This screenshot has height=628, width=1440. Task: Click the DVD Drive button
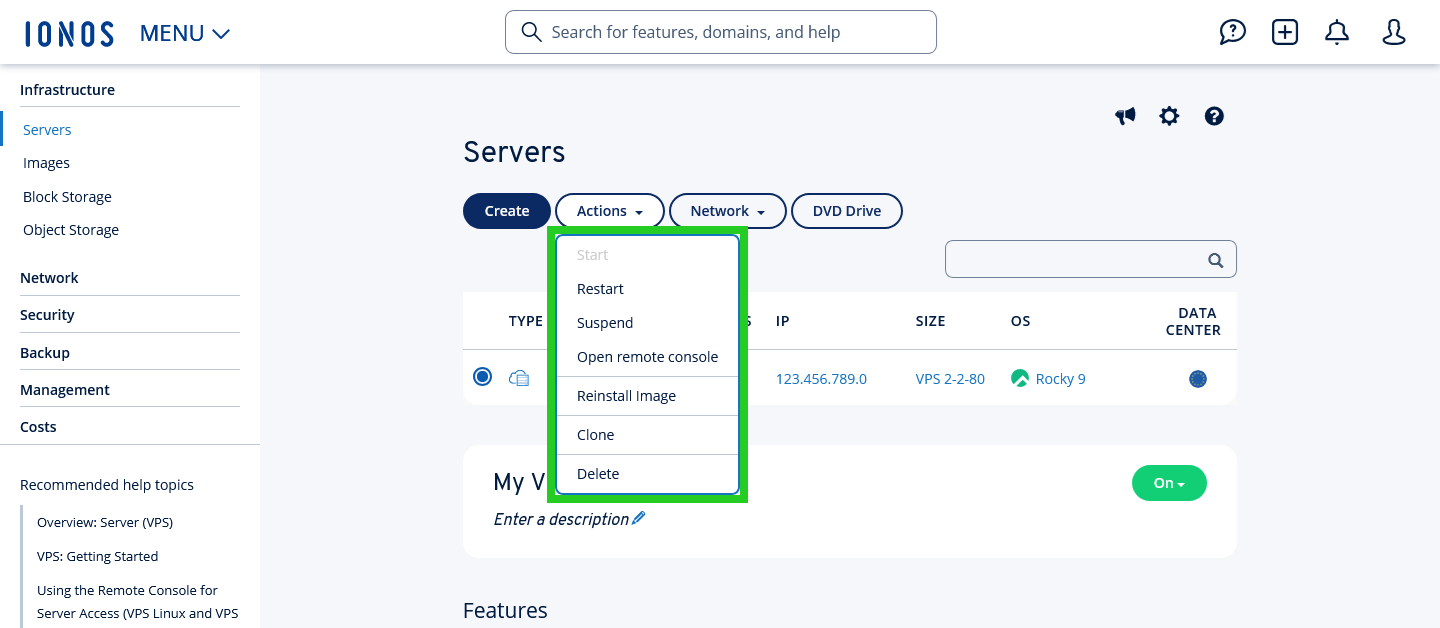(847, 211)
